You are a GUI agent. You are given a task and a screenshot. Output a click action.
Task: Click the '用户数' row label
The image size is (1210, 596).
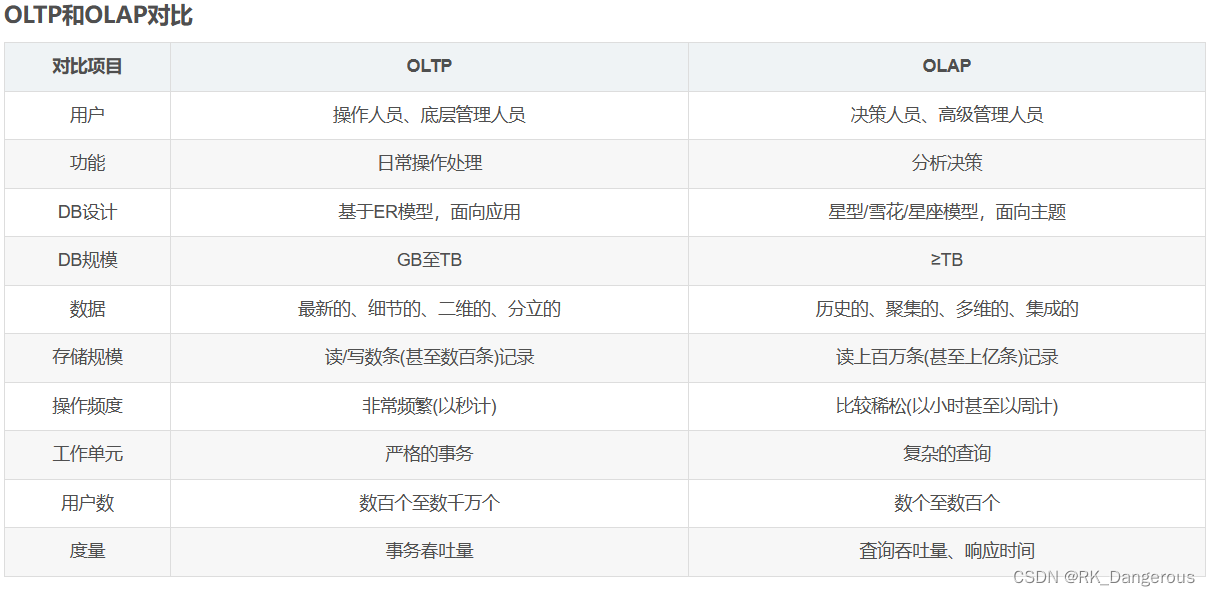[x=87, y=503]
